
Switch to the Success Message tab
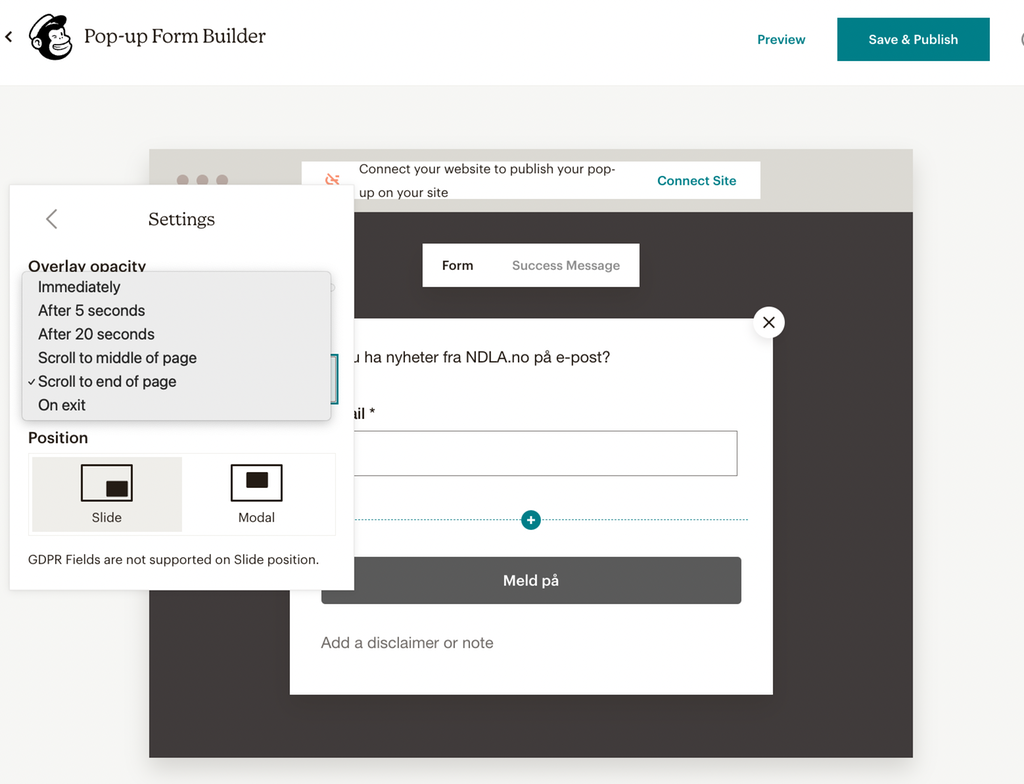click(566, 266)
